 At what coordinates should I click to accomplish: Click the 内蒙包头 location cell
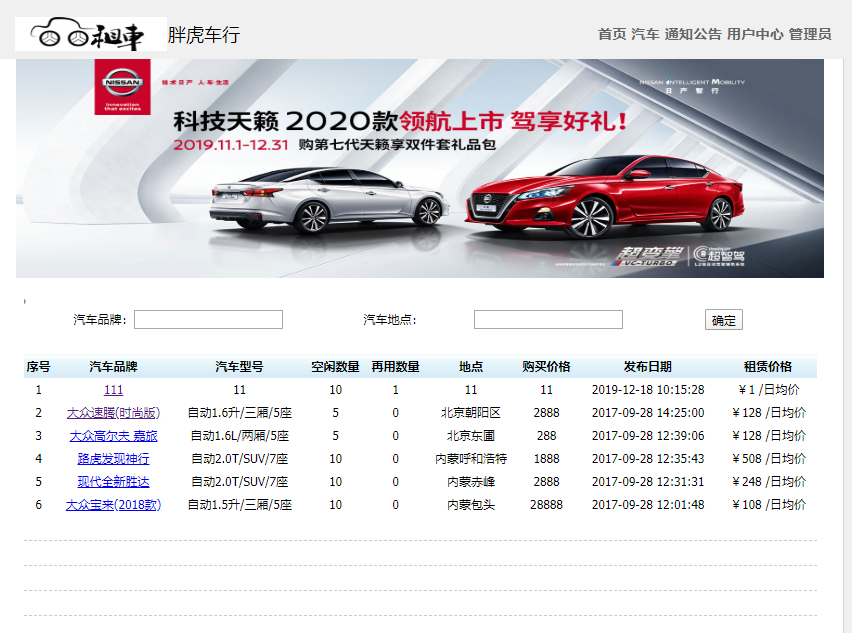[x=471, y=505]
